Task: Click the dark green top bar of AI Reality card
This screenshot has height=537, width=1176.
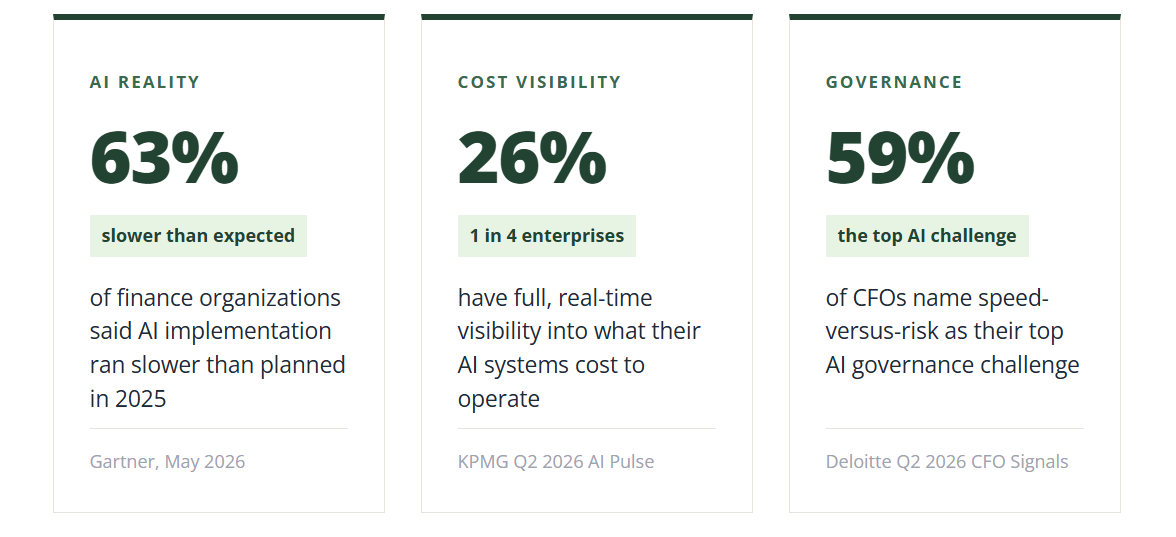Action: (219, 16)
